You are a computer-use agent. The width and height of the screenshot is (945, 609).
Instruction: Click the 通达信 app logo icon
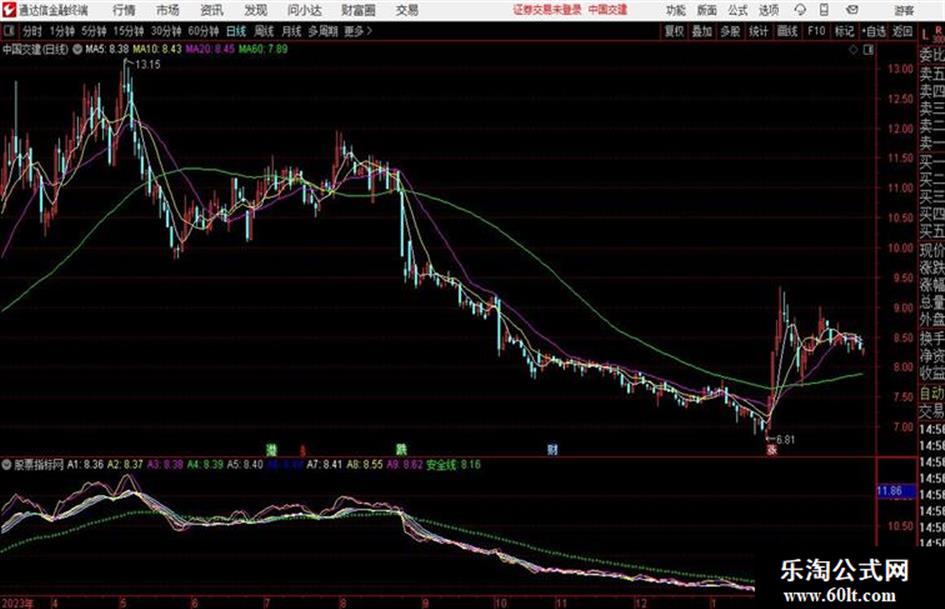point(8,10)
